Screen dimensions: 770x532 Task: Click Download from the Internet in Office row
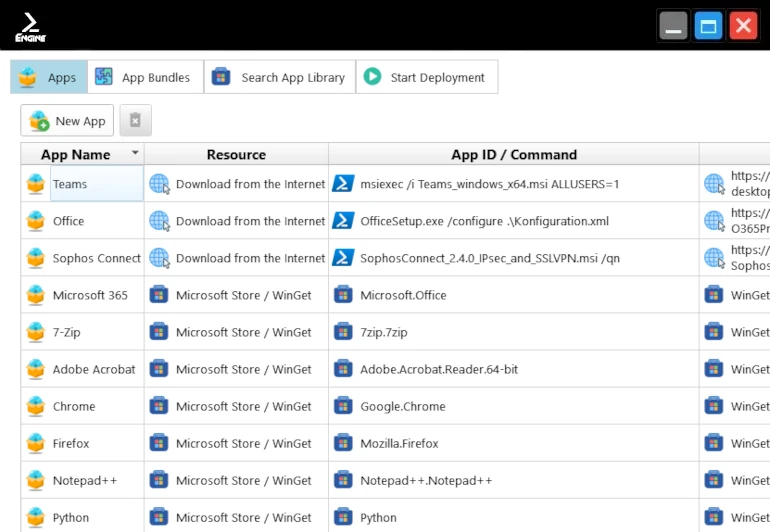[x=250, y=221]
